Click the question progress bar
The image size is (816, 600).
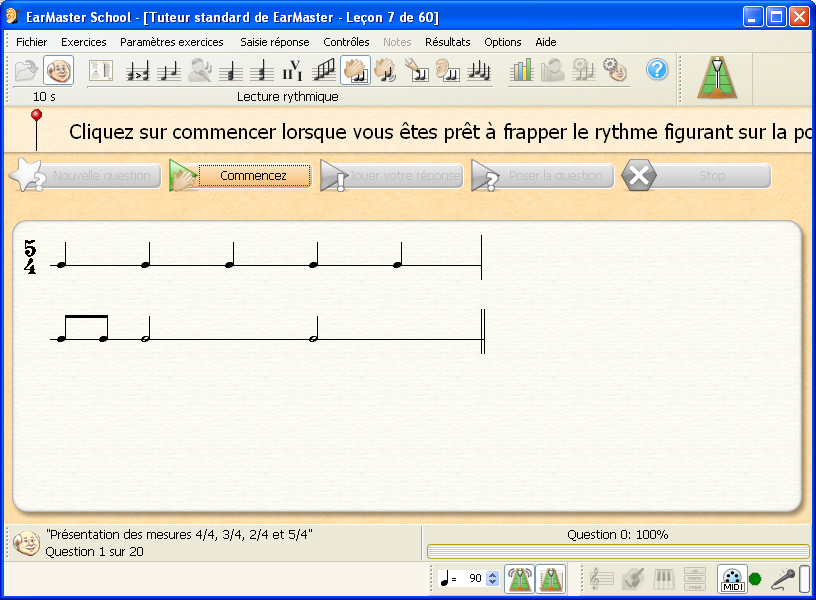click(618, 551)
